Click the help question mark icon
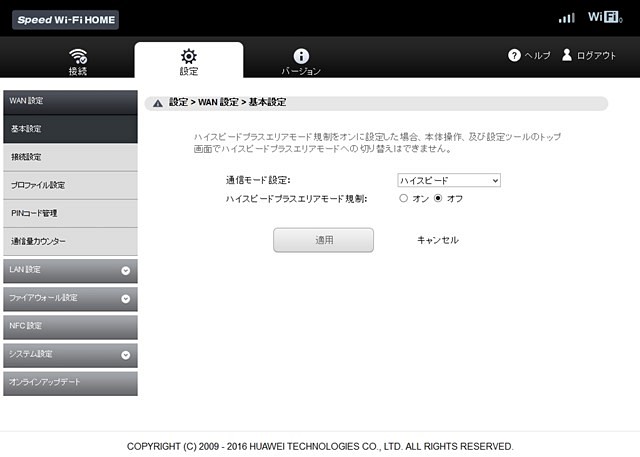Image resolution: width=640 pixels, height=457 pixels. [514, 55]
